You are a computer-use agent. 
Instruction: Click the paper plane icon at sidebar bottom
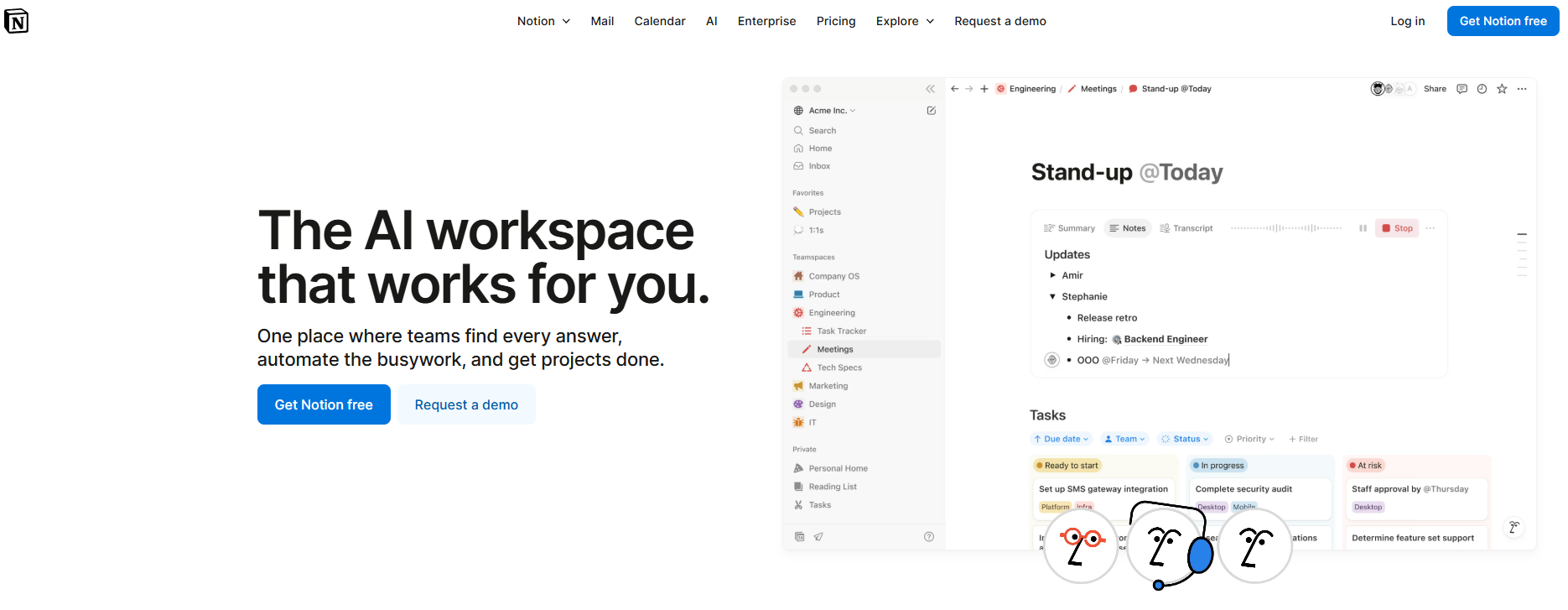pyautogui.click(x=818, y=537)
